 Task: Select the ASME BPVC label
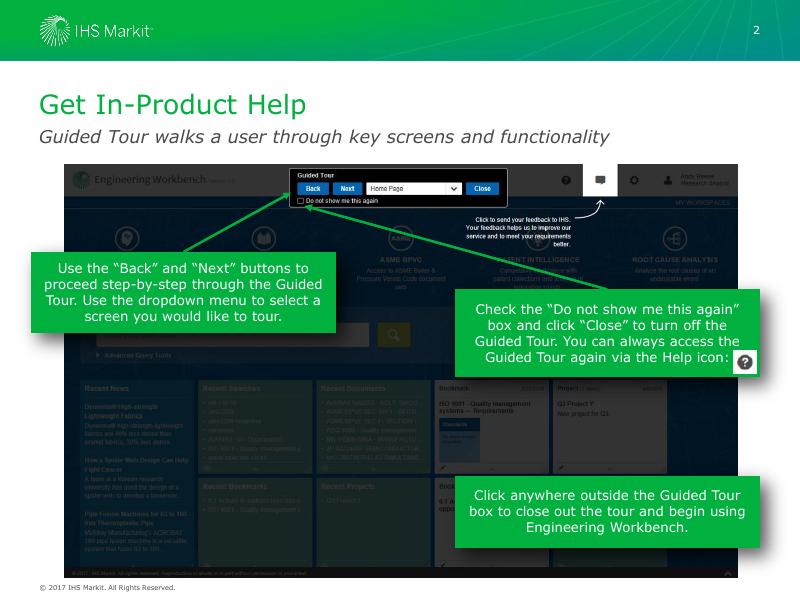(401, 260)
